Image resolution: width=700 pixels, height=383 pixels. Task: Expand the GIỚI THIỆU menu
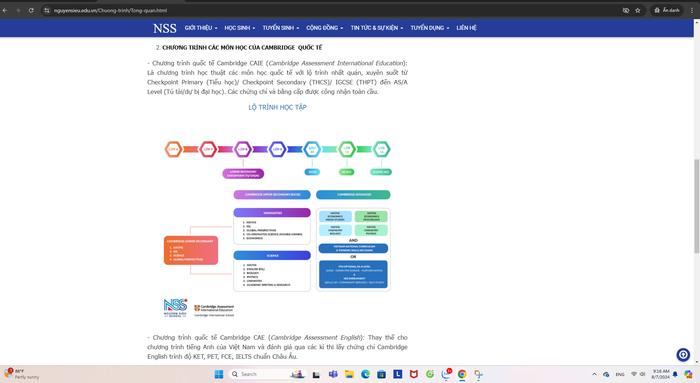(201, 28)
